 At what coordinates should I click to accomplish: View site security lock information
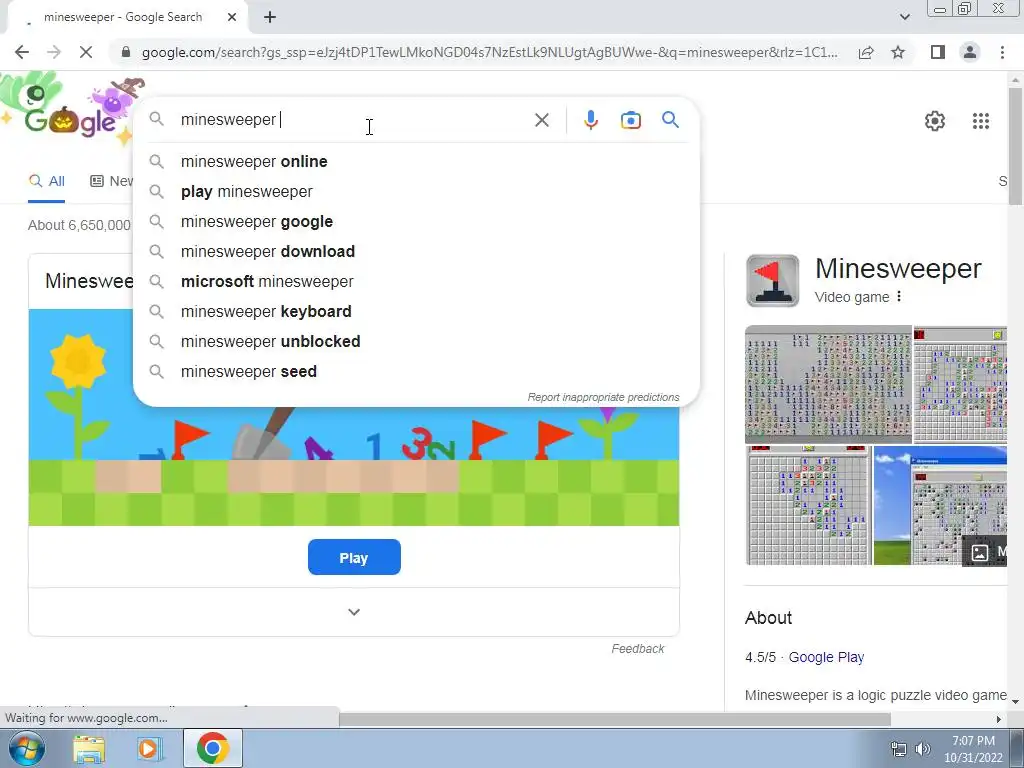click(x=126, y=52)
